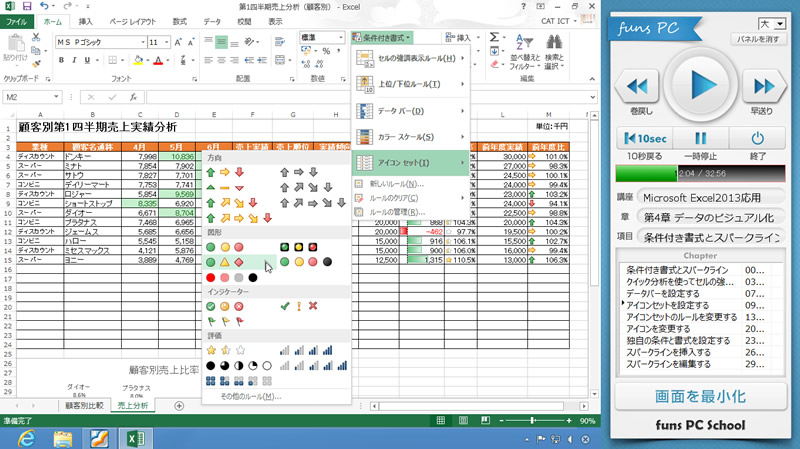
Task: Toggle italic formatting
Action: [74, 60]
